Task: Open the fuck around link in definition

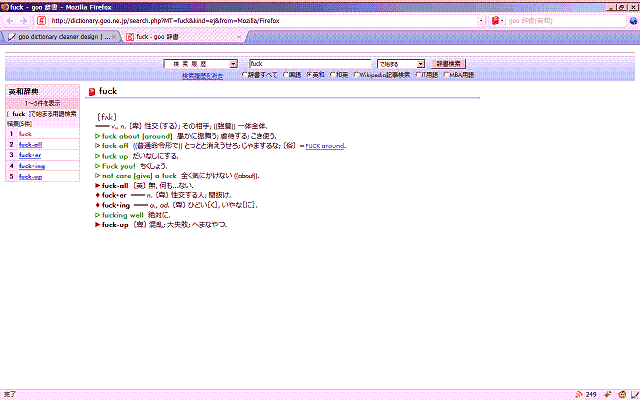Action: pos(324,146)
